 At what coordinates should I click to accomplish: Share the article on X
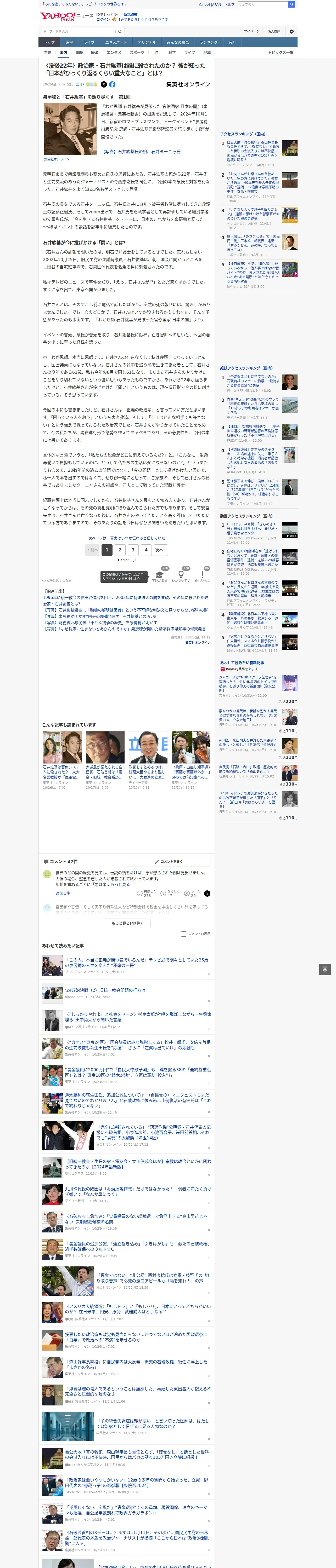104,85
